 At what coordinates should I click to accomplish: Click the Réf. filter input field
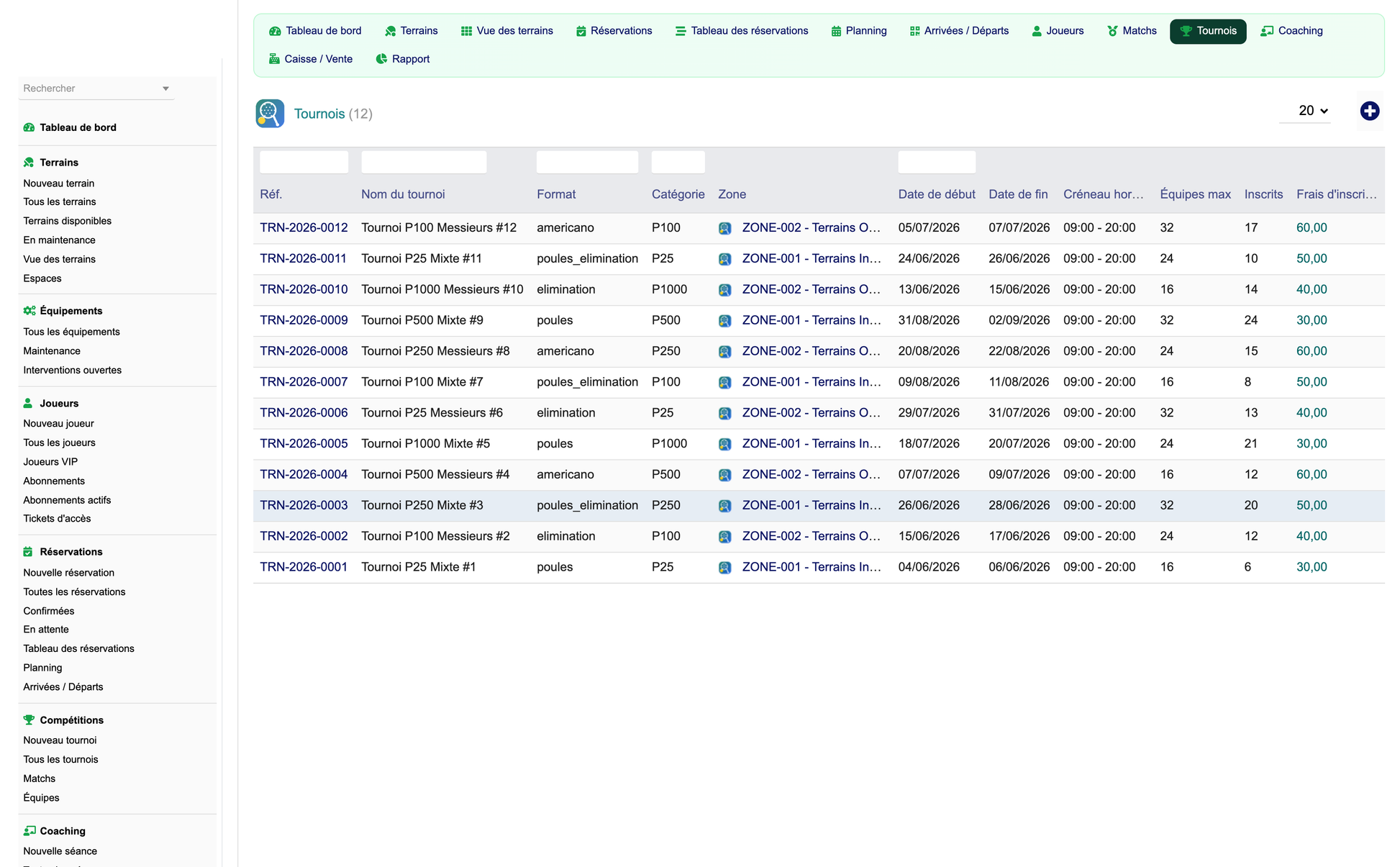(304, 163)
